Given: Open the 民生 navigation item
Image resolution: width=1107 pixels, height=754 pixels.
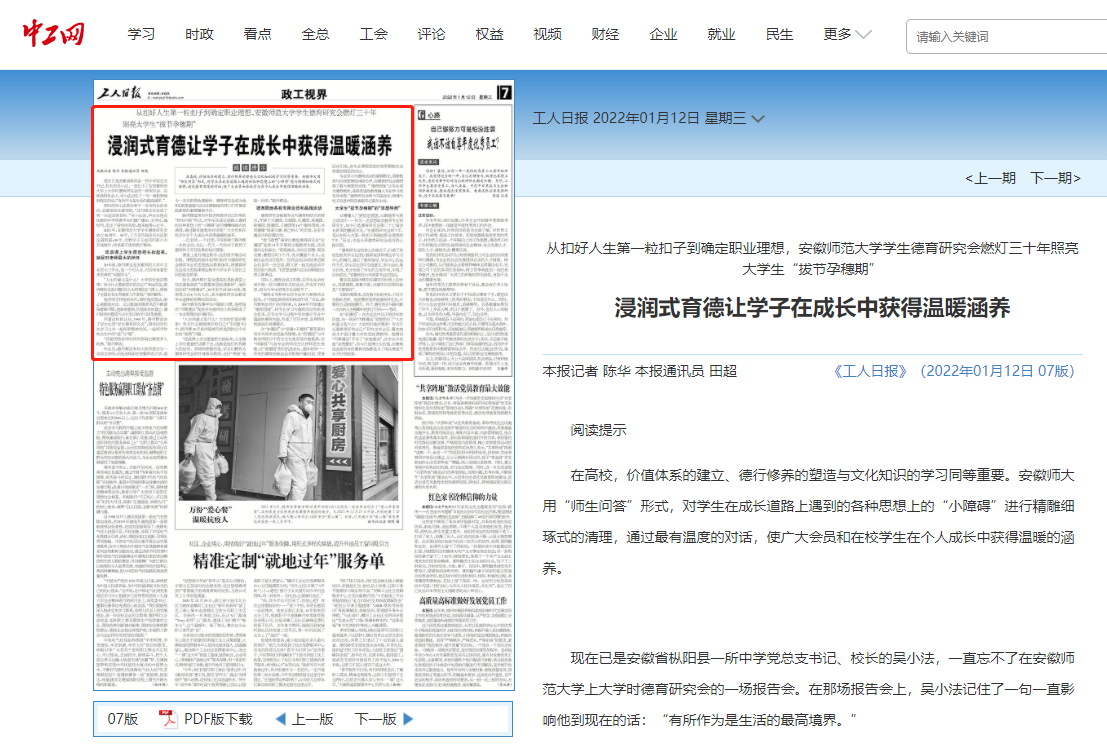Looking at the screenshot, I should pyautogui.click(x=779, y=34).
